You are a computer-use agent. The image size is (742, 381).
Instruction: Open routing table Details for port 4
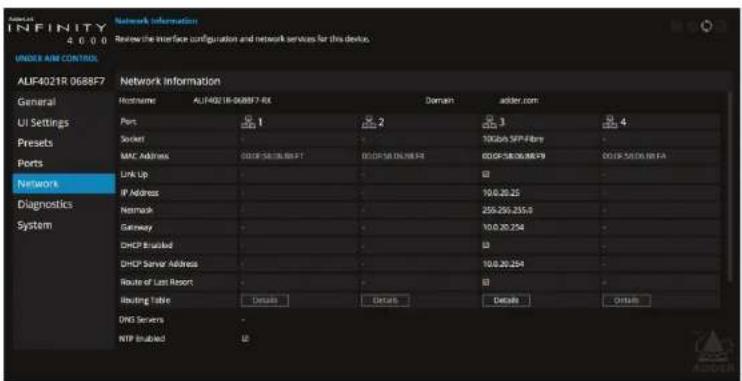point(627,301)
